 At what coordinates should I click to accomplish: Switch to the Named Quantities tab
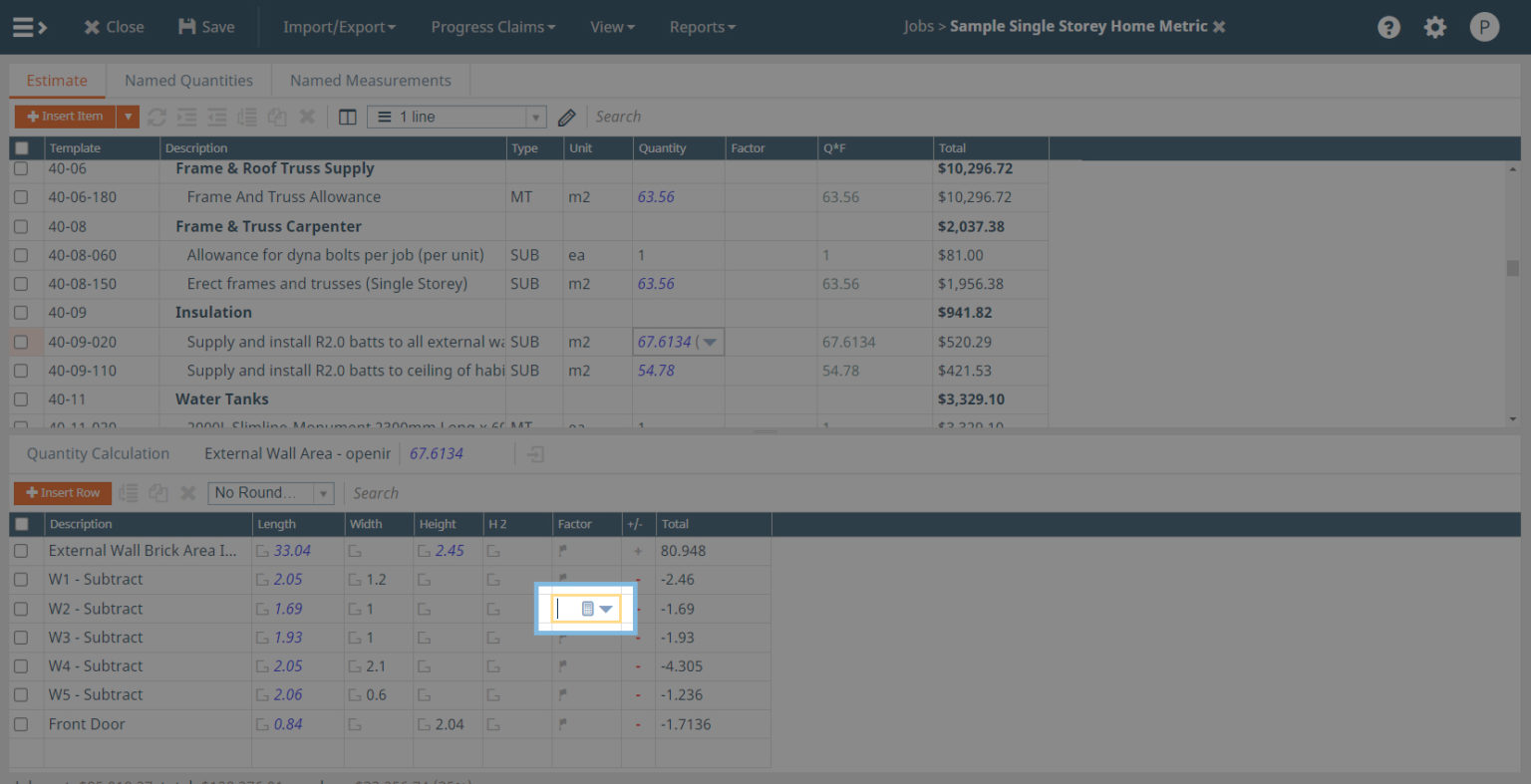(188, 80)
